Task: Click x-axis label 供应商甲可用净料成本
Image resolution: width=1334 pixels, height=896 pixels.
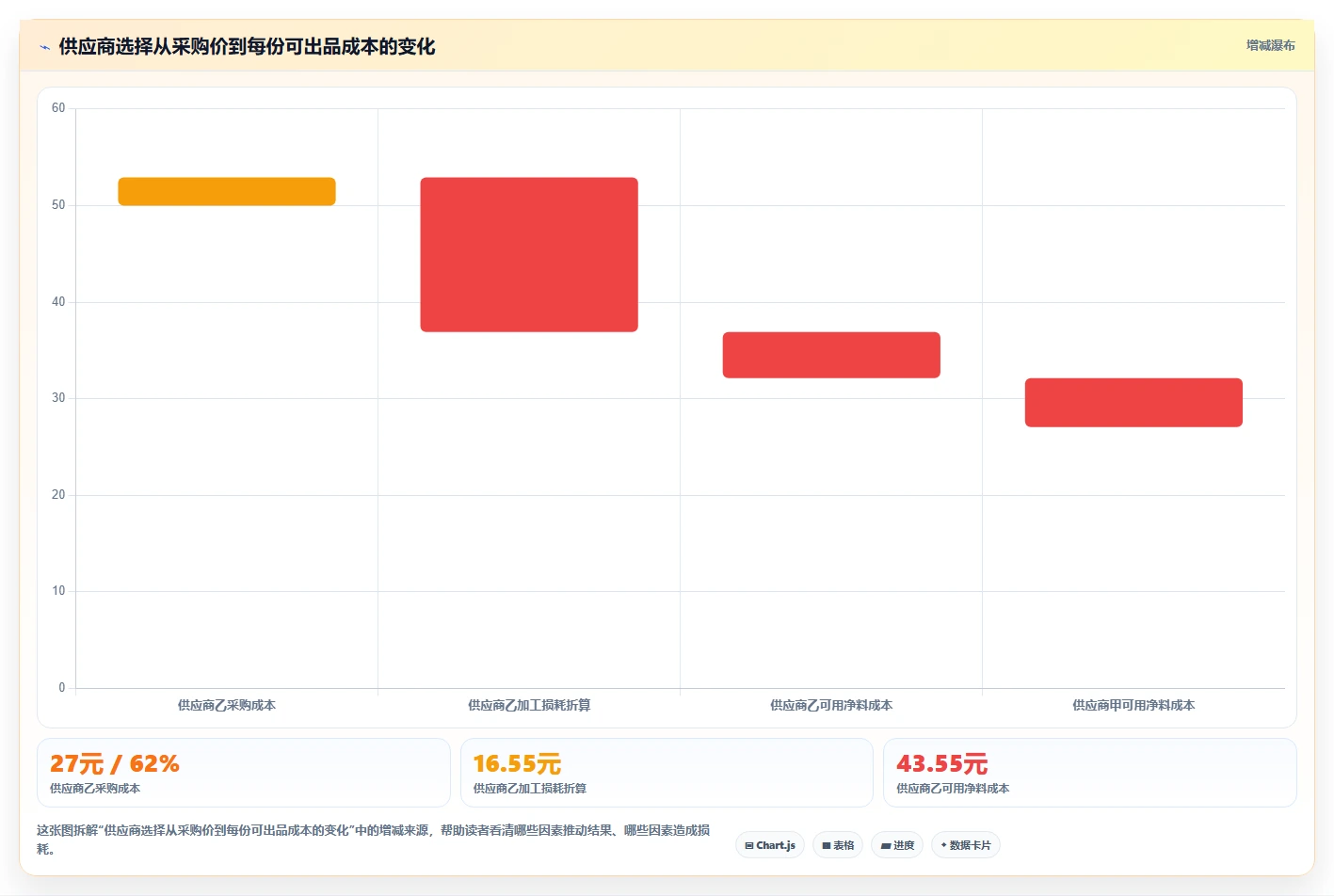Action: [1133, 705]
